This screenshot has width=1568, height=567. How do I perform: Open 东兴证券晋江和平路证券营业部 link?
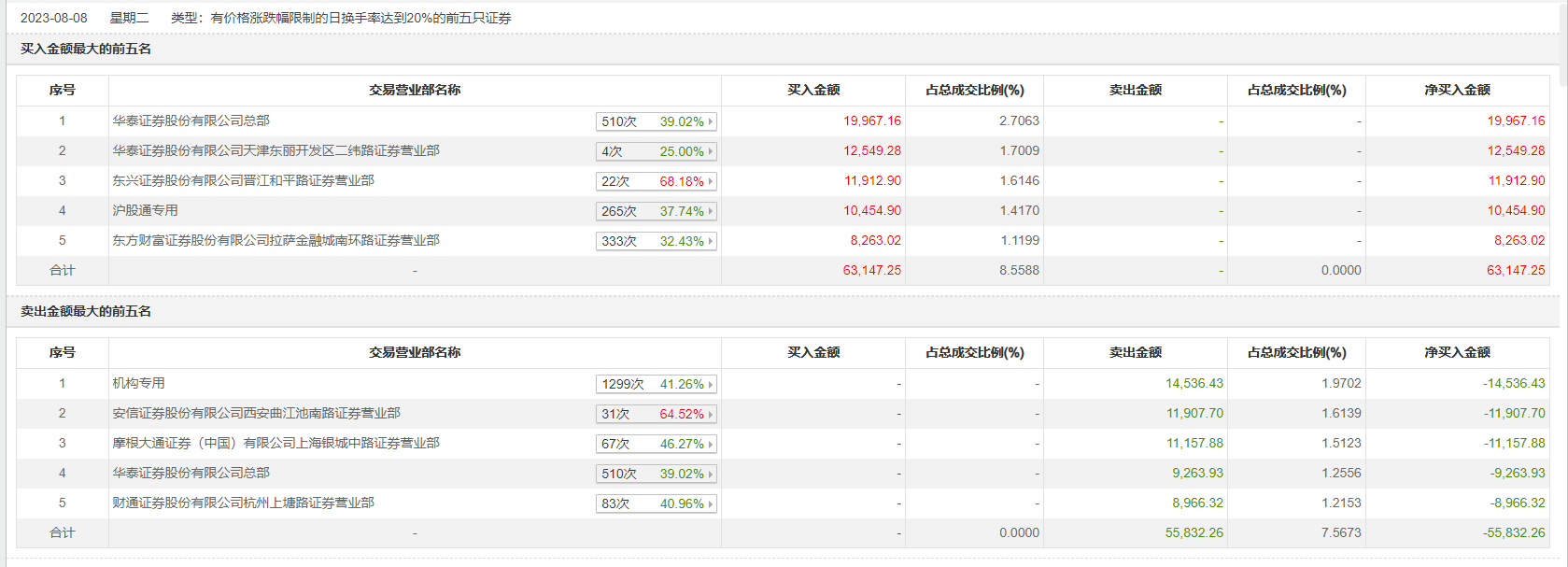tap(243, 180)
